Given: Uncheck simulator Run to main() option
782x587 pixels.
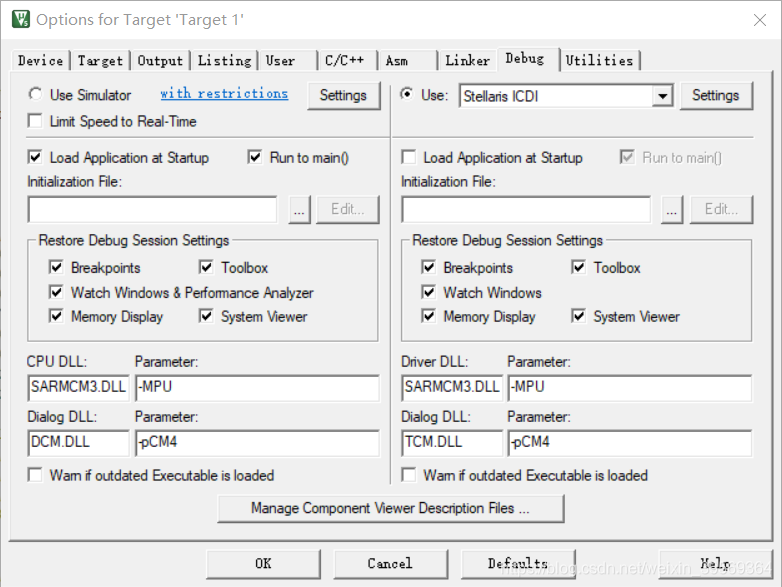Looking at the screenshot, I should (255, 157).
